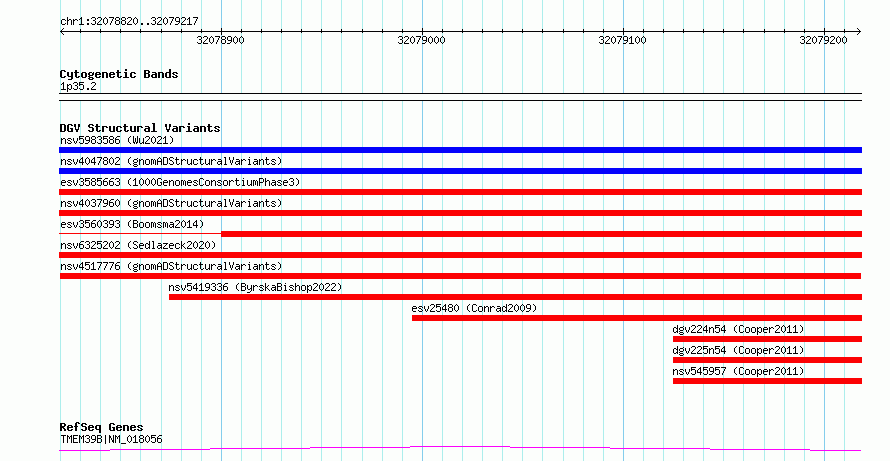Click the 32079000 ruler position label
890x461 pixels.
421,40
